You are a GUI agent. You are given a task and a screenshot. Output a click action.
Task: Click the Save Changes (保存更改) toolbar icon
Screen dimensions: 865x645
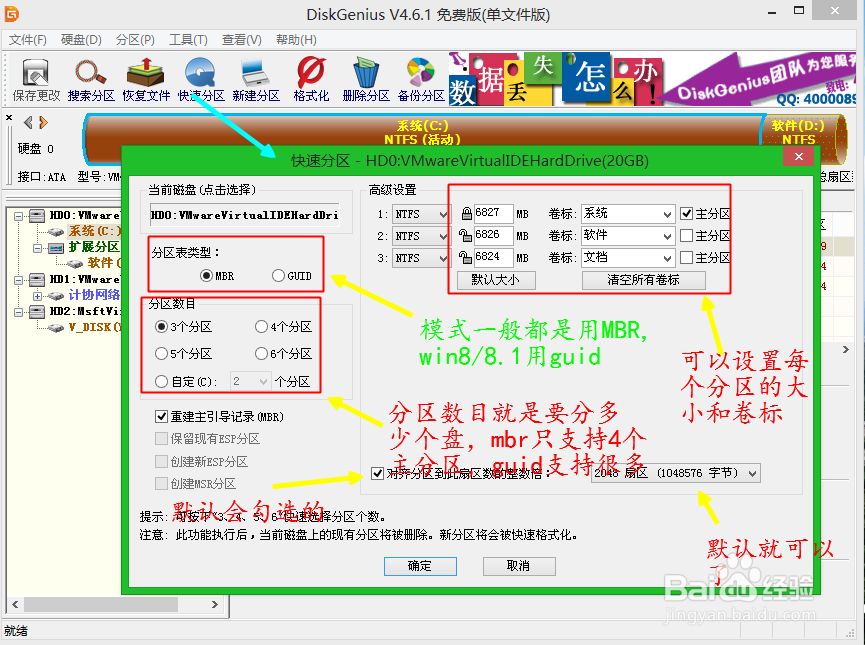[36, 80]
